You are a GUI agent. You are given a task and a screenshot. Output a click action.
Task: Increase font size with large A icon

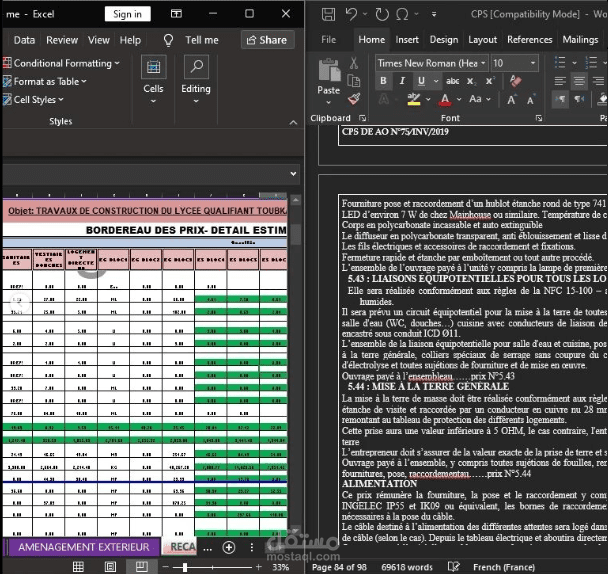pos(511,100)
